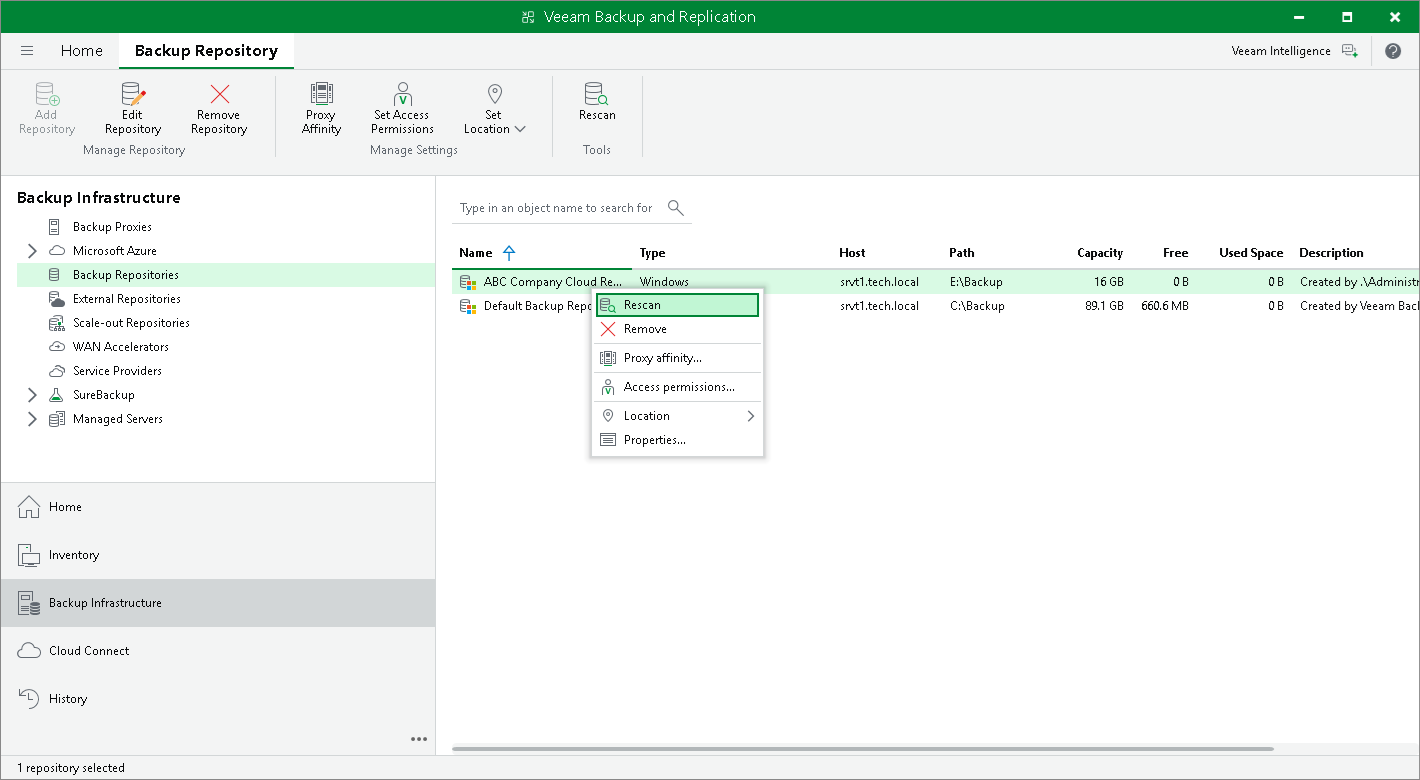Image resolution: width=1420 pixels, height=780 pixels.
Task: Click the Backup Proxies tree icon
Action: [55, 227]
